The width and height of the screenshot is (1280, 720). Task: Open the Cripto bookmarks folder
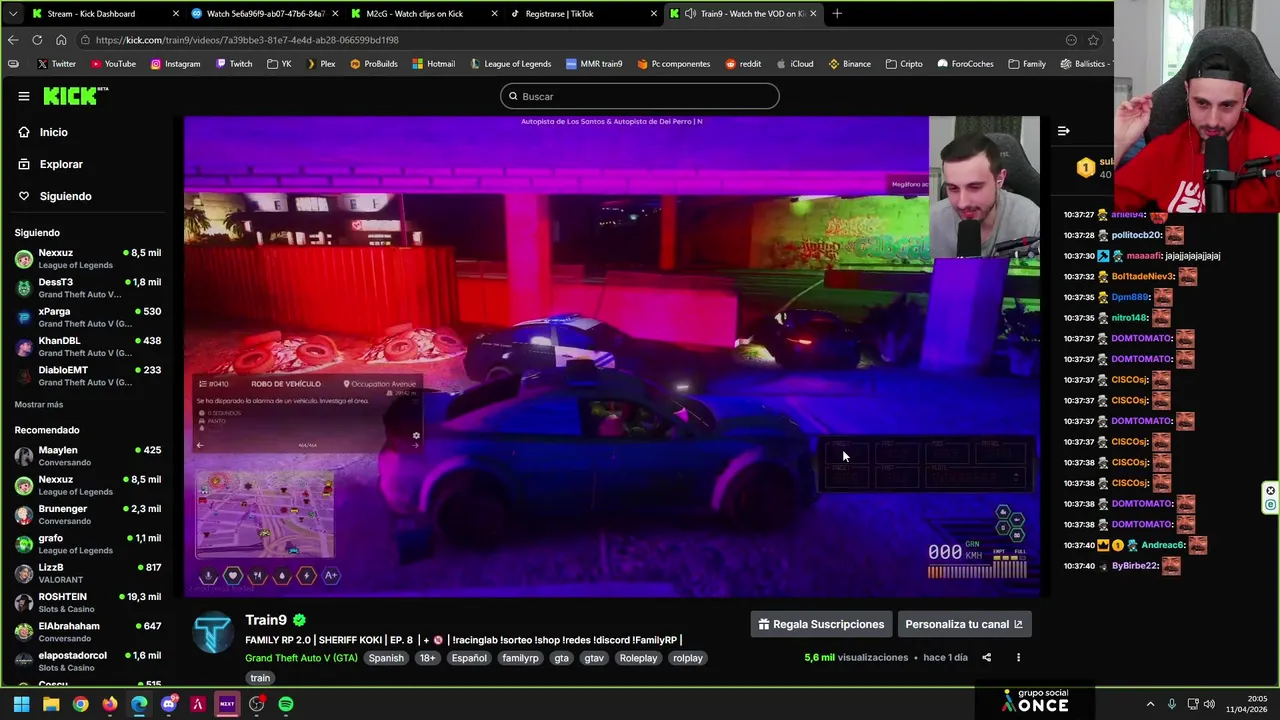(x=904, y=64)
